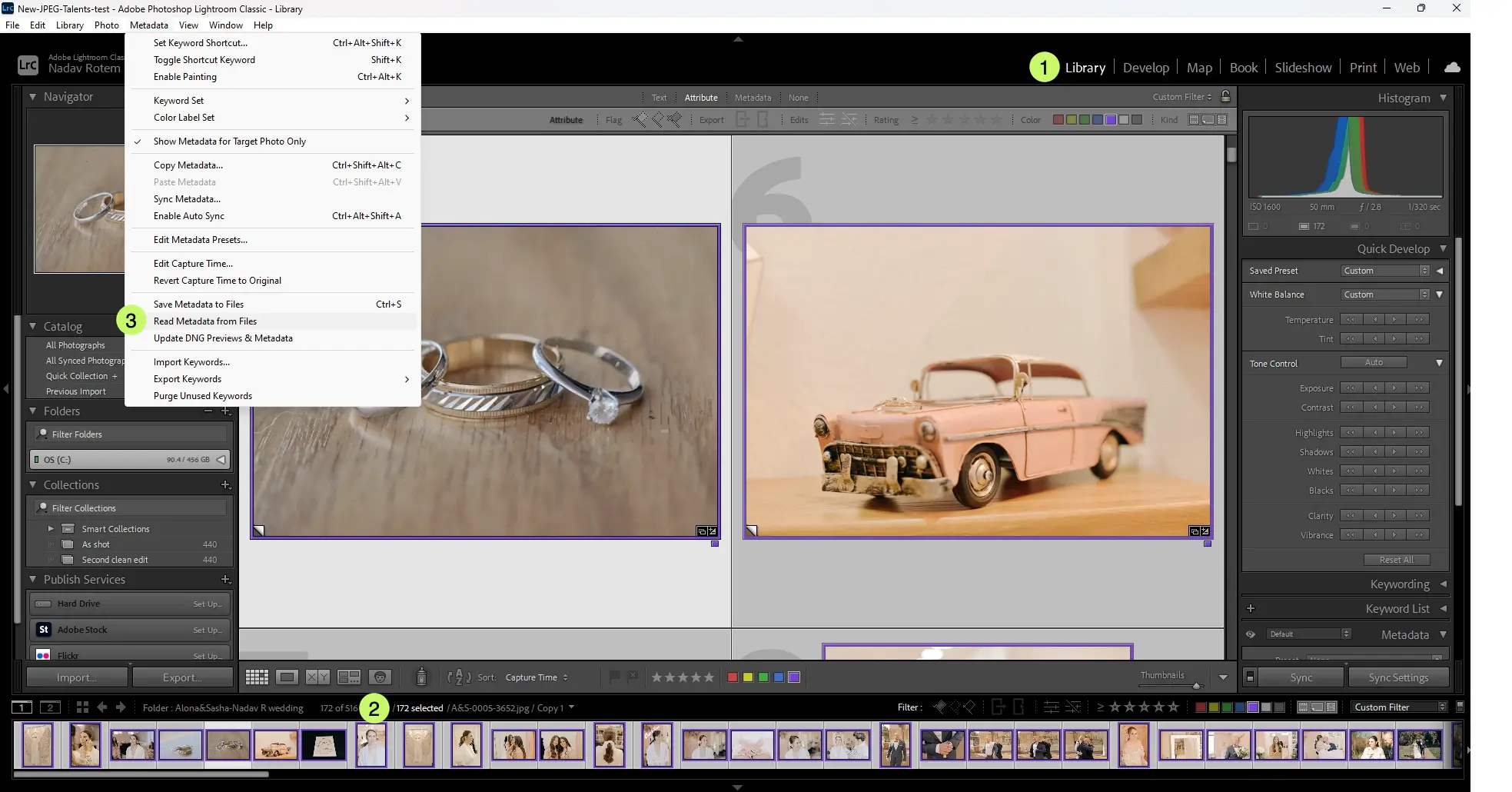Screen dimensions: 1512x792
Task: Click Adobe Stock publish service icon
Action: coord(44,629)
